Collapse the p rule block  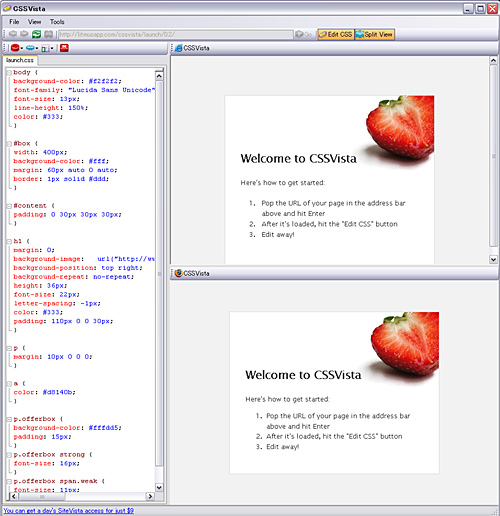click(9, 348)
